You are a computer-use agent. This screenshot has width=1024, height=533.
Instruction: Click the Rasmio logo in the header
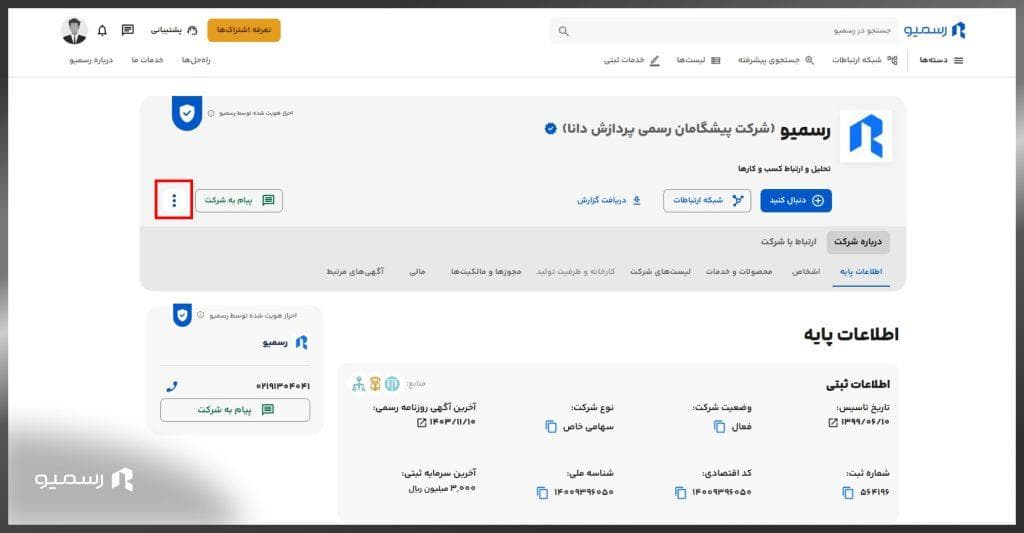(935, 30)
